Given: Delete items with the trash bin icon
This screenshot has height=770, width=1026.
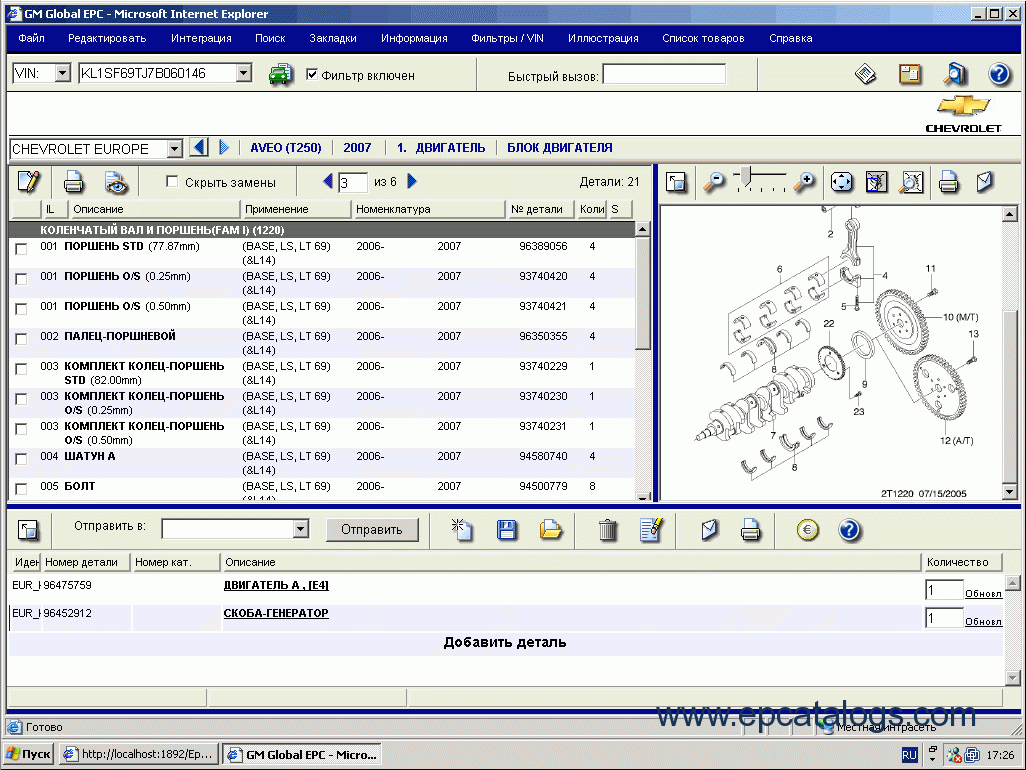Looking at the screenshot, I should [x=608, y=530].
